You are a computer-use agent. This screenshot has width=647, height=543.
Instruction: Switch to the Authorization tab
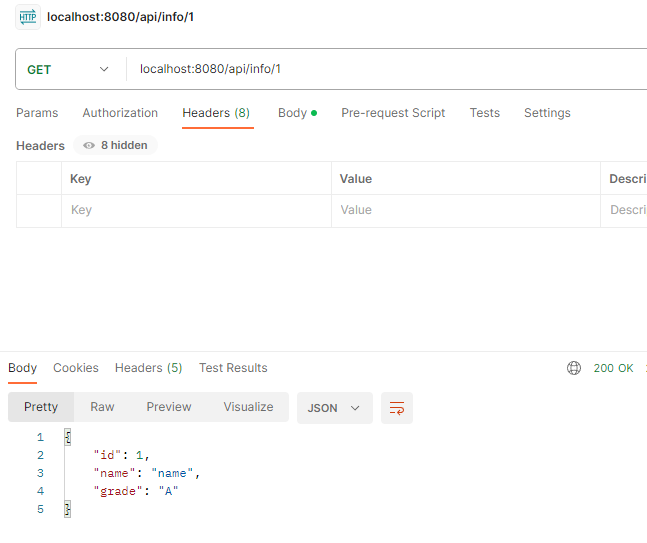(120, 113)
